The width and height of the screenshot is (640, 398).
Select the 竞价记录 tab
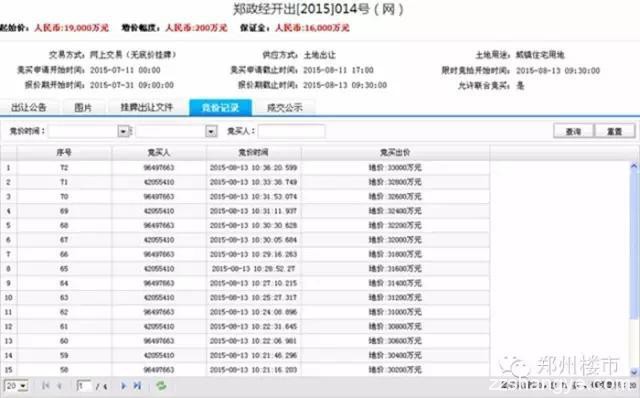tap(220, 108)
